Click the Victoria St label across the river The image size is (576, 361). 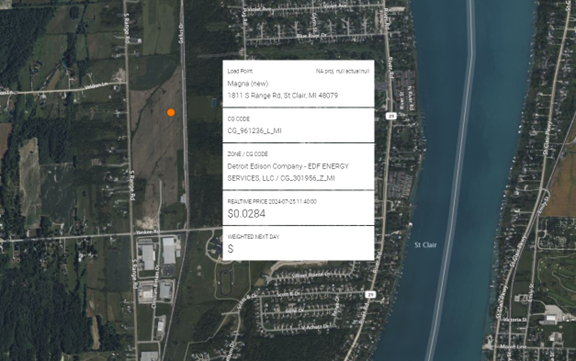[x=516, y=320]
